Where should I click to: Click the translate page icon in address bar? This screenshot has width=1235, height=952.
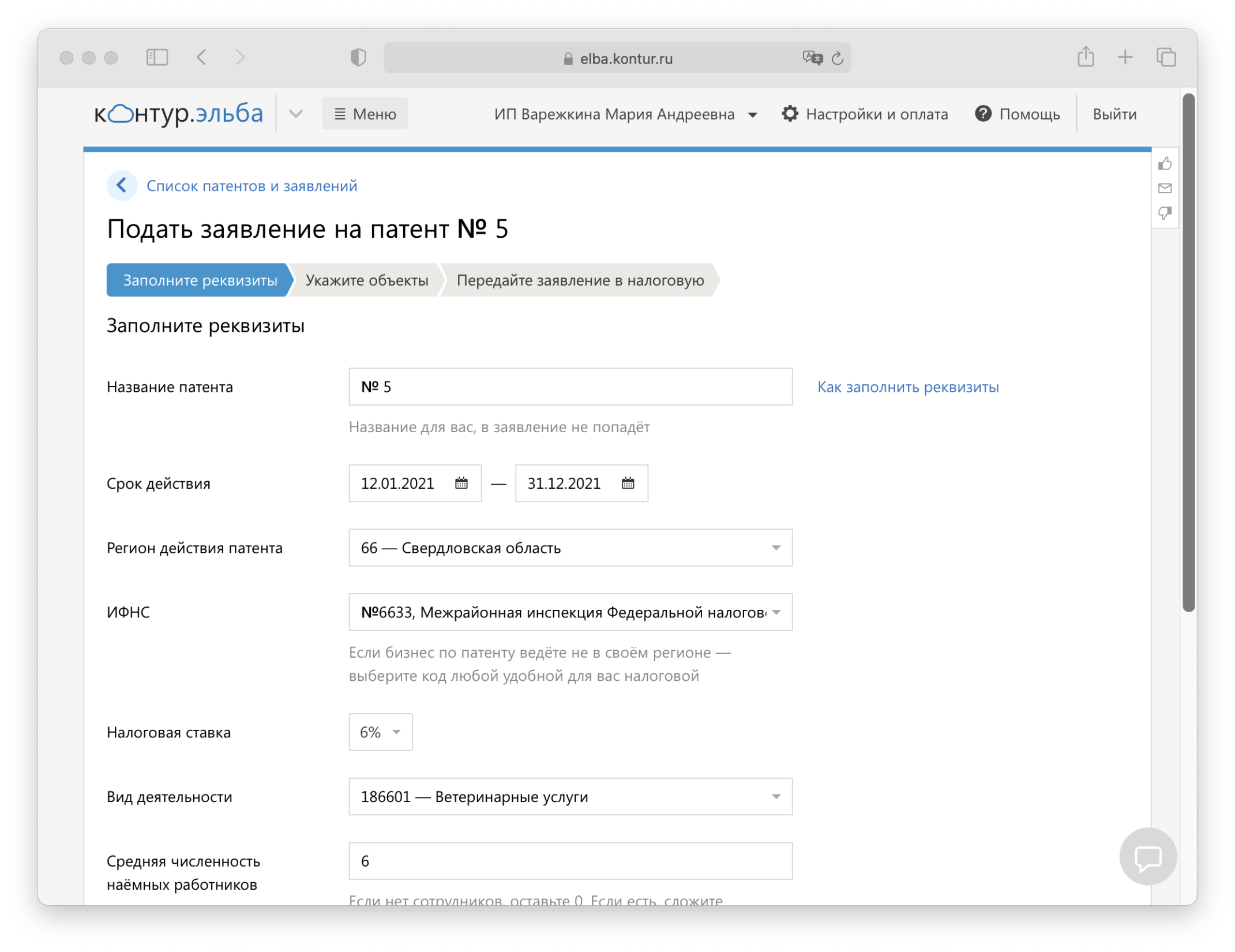point(812,58)
